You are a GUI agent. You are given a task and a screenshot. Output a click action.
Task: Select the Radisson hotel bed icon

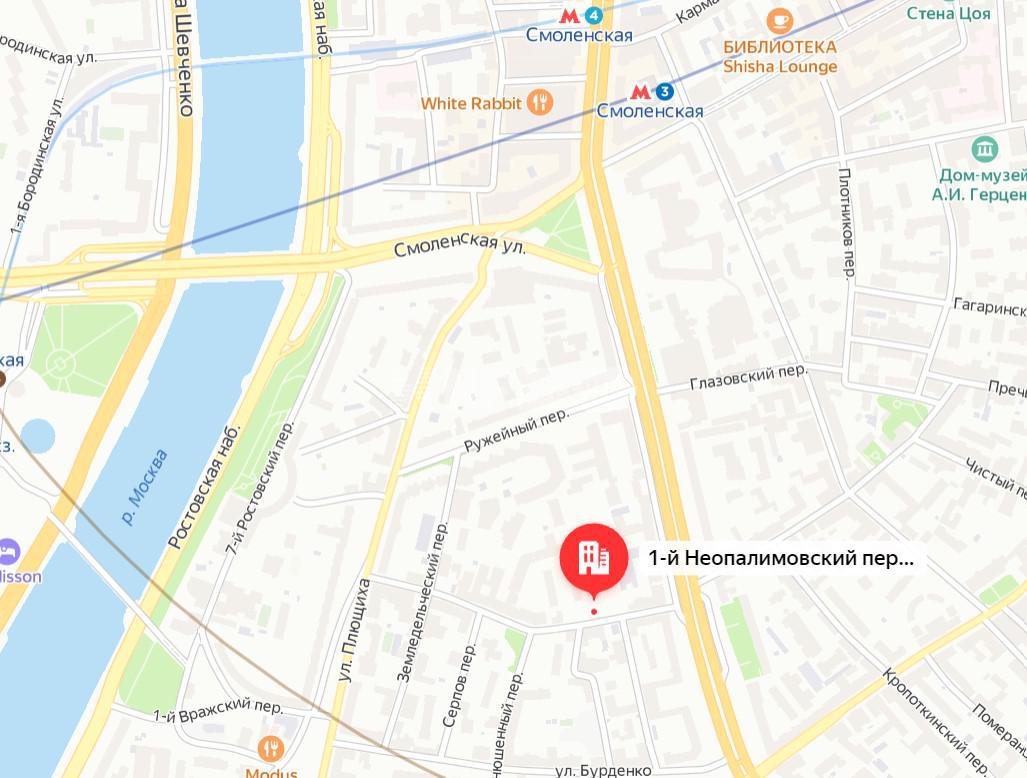pyautogui.click(x=8, y=552)
